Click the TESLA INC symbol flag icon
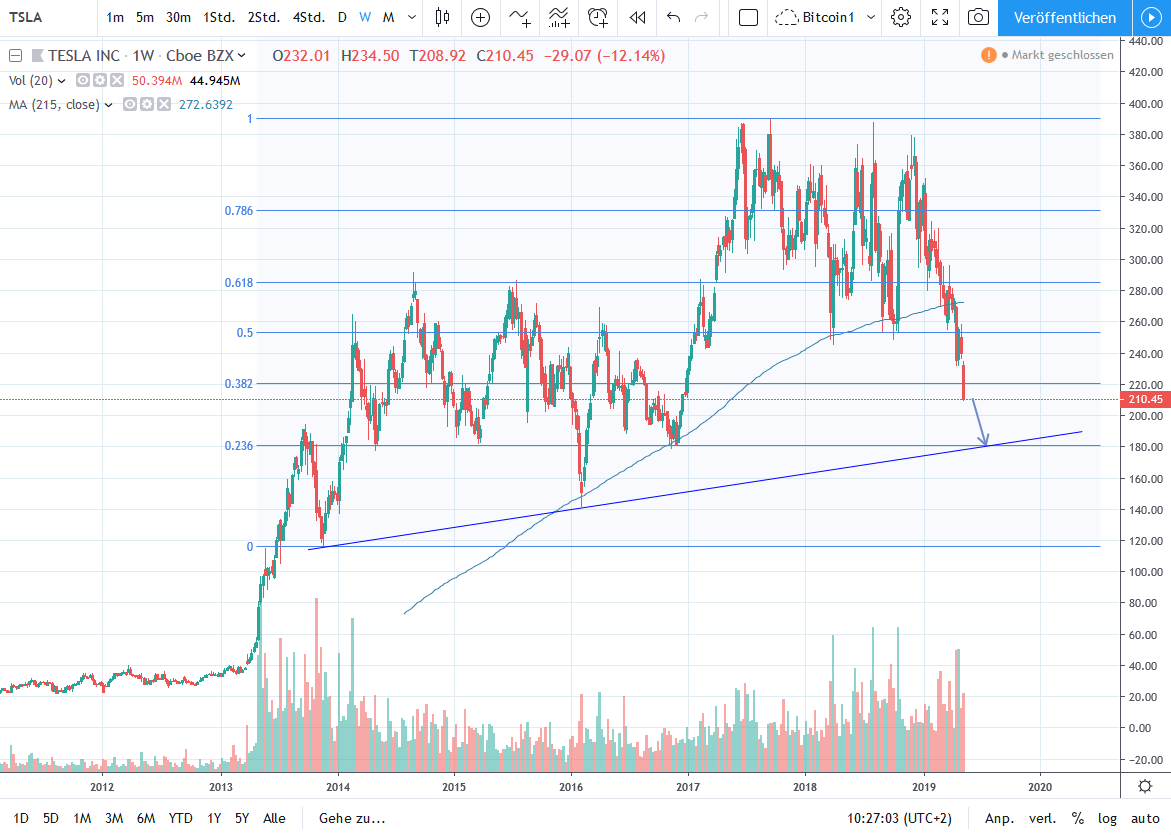1171x835 pixels. tap(37, 55)
